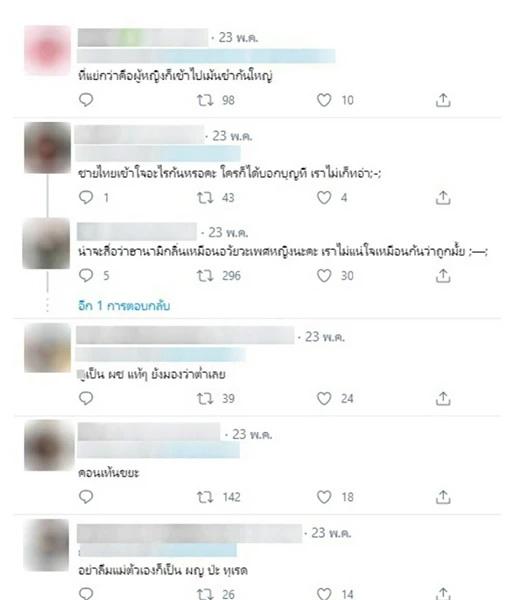The height and width of the screenshot is (600, 510).
Task: Reply to the first tweet in the thread
Action: [x=86, y=100]
